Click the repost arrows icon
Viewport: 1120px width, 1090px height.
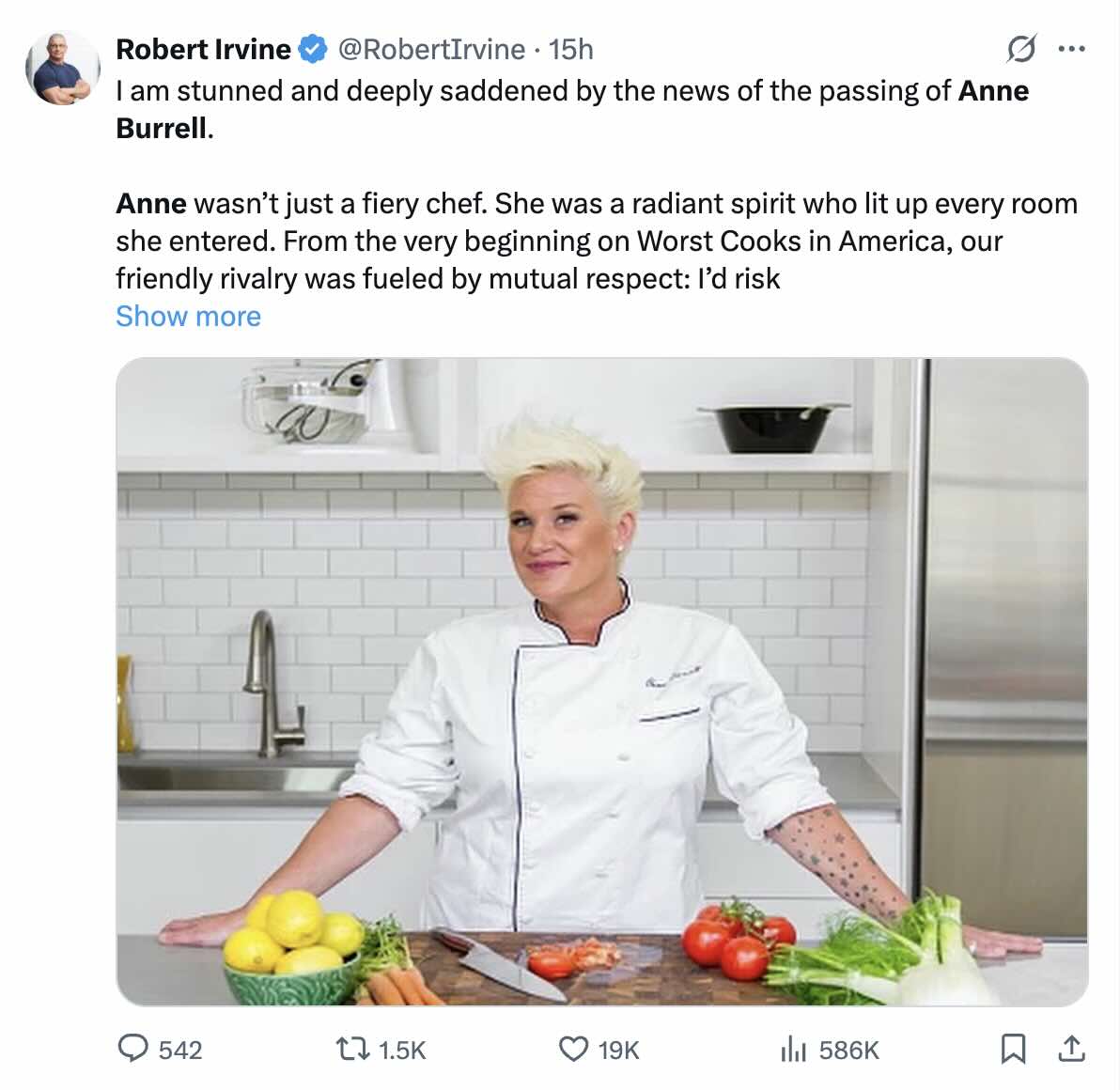[x=352, y=1050]
